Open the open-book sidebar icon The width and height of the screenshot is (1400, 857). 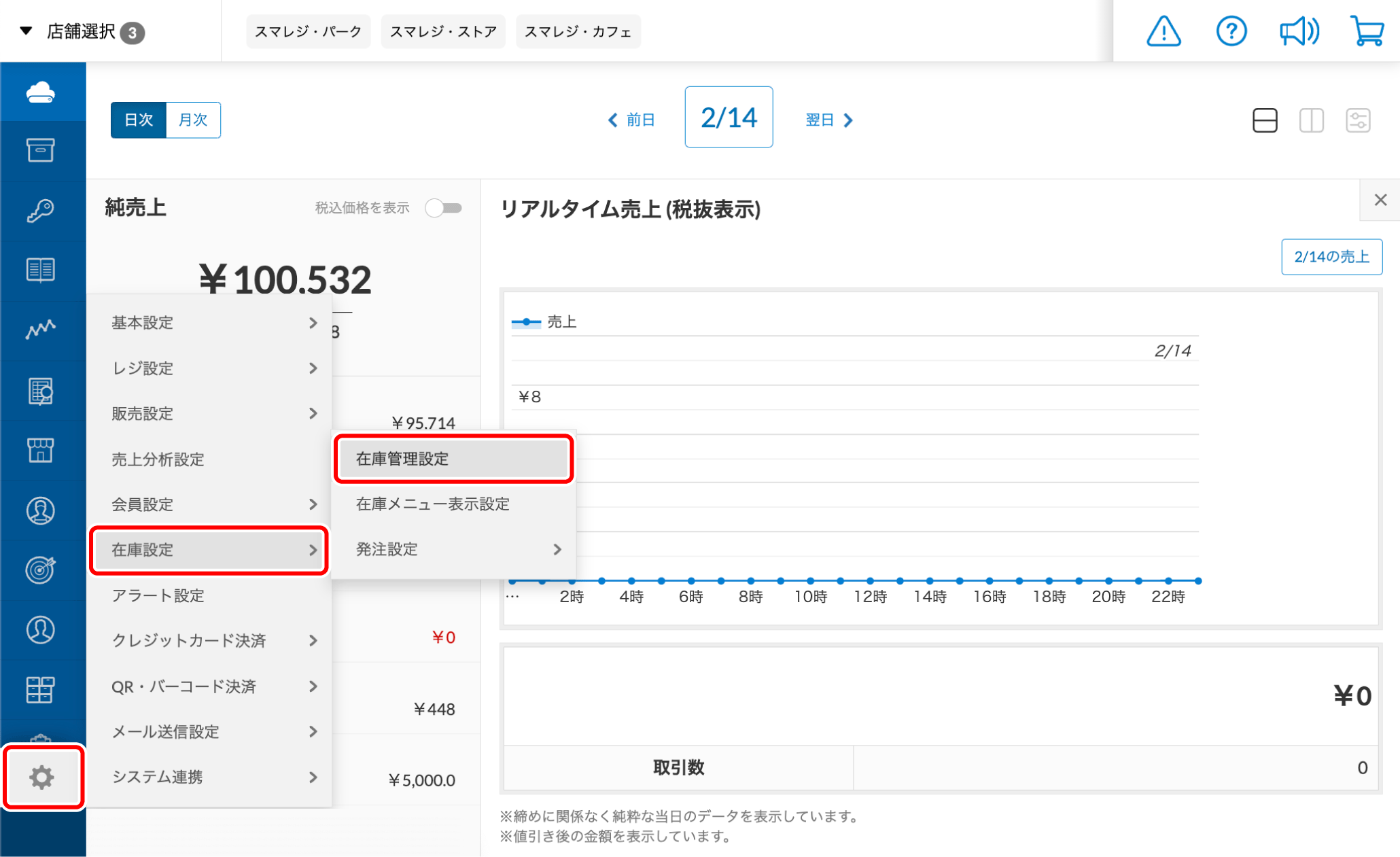point(41,270)
